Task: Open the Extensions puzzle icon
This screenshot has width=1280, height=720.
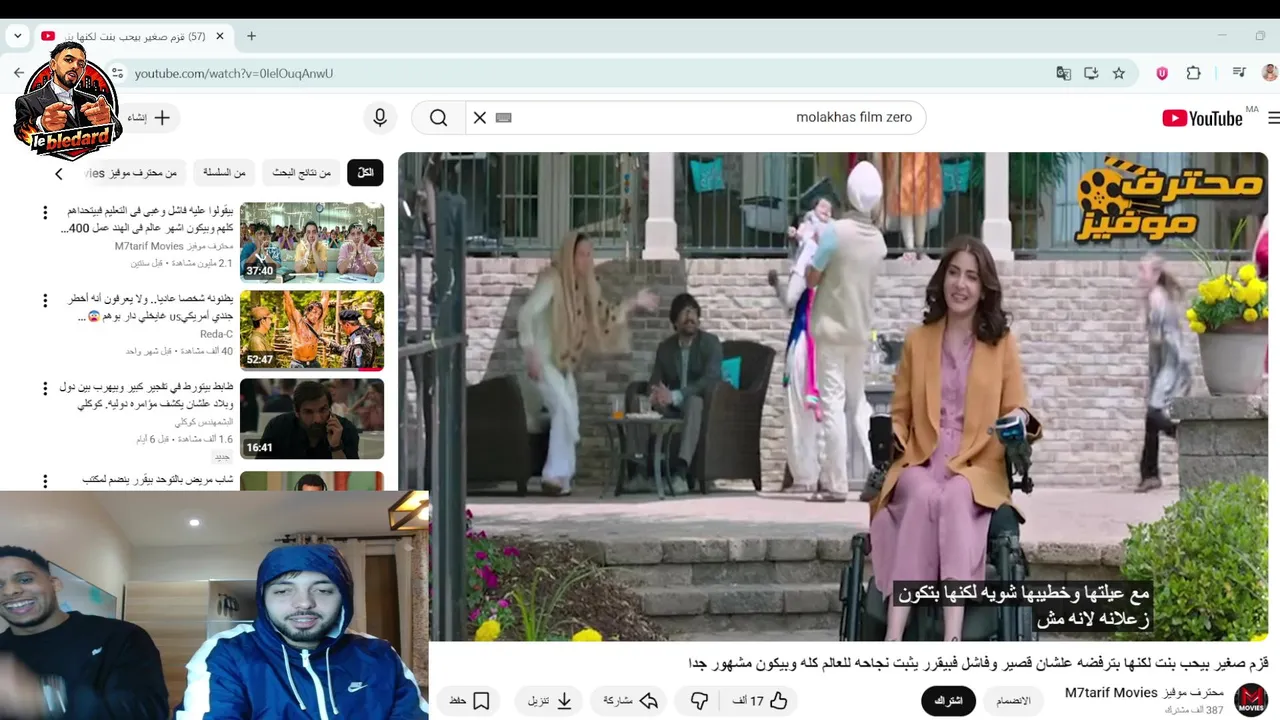Action: click(x=1193, y=73)
